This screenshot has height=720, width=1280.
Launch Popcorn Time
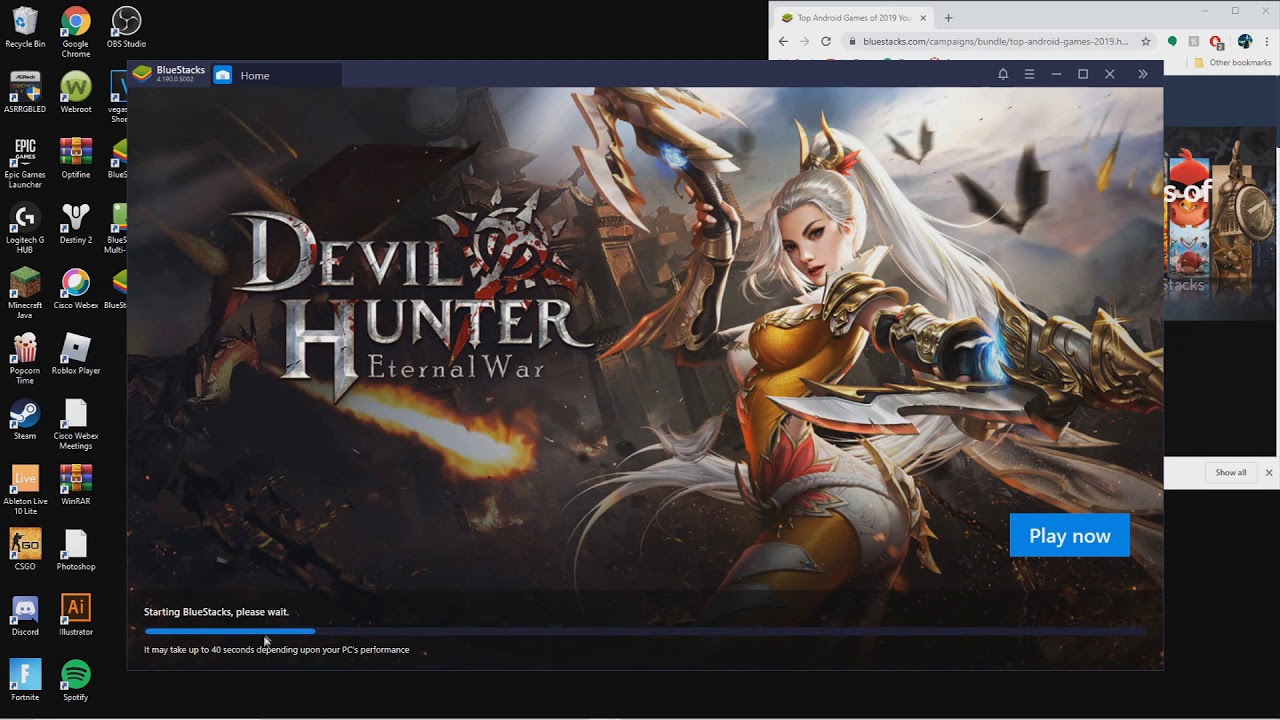(25, 358)
